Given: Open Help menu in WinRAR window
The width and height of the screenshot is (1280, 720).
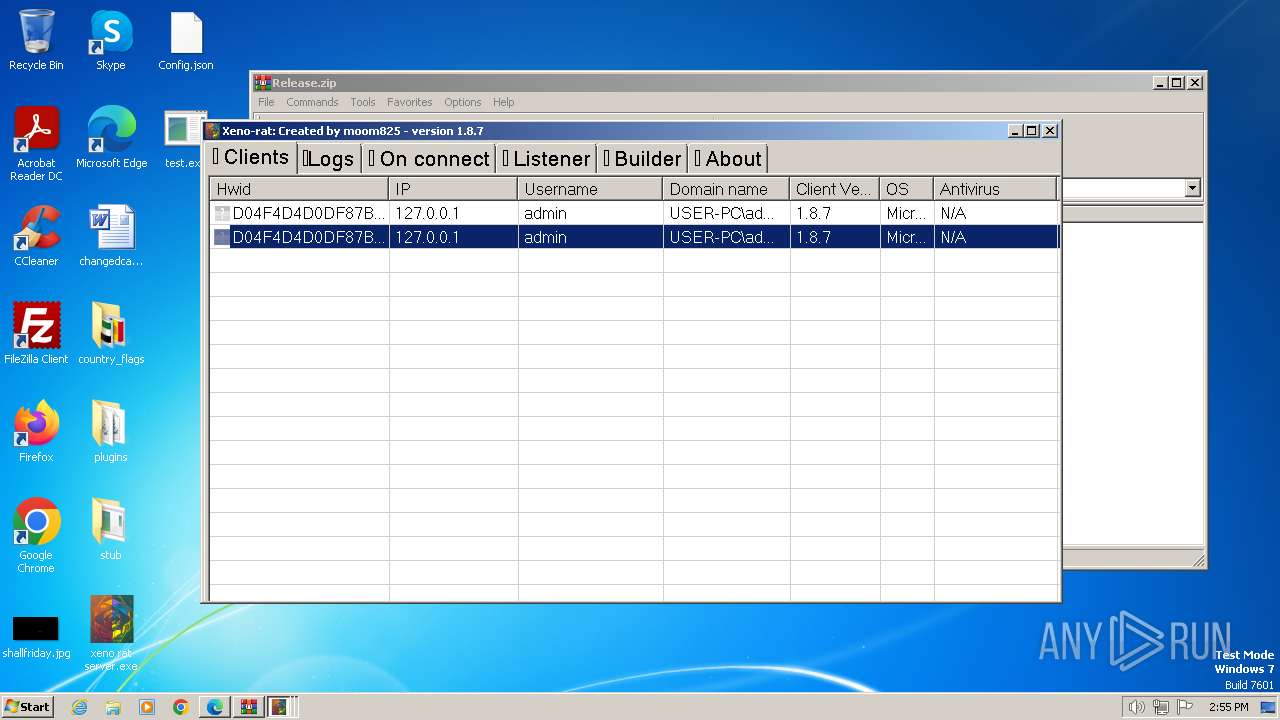Looking at the screenshot, I should pos(504,102).
